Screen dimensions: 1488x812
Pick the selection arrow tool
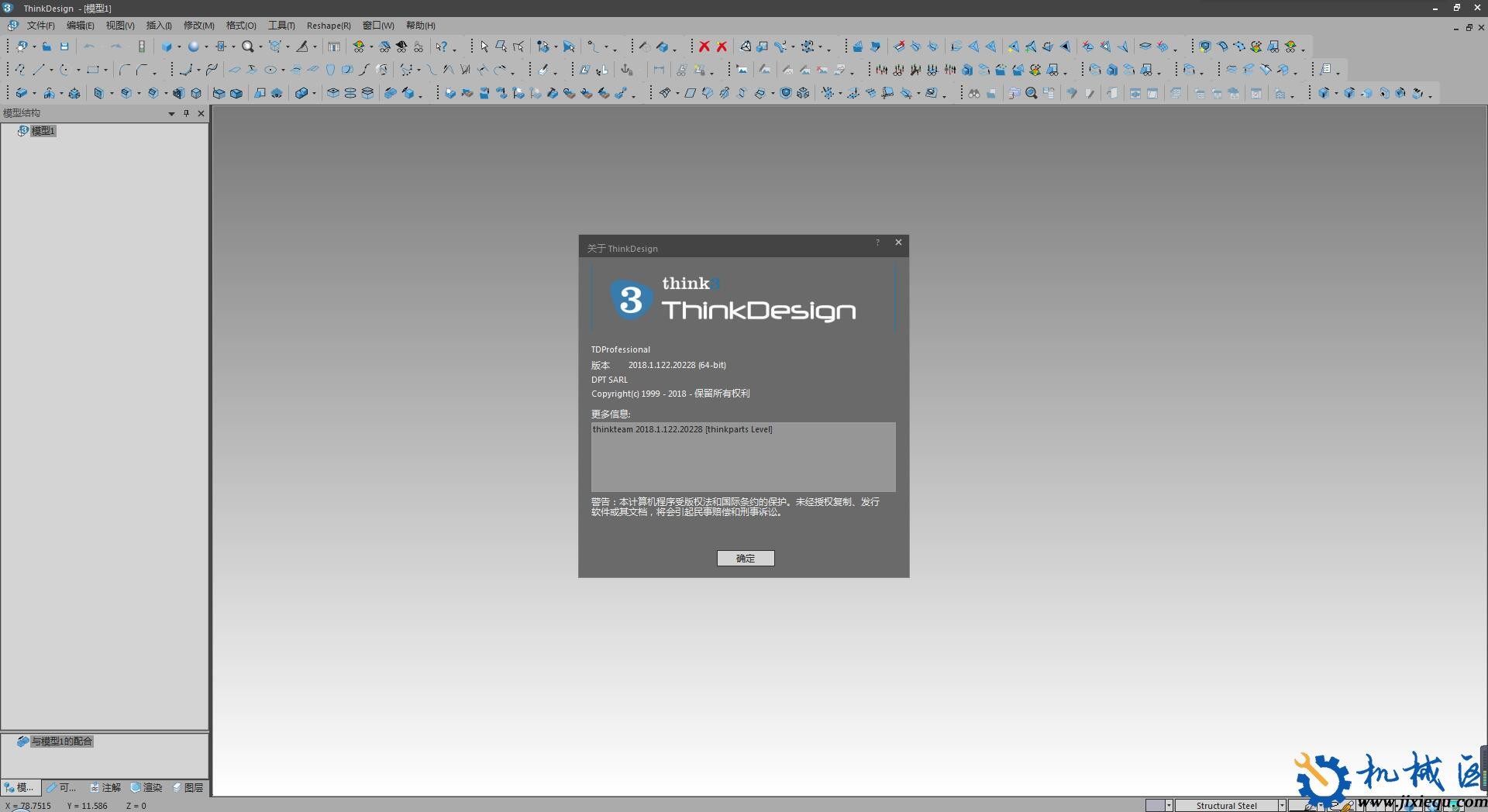coord(484,46)
